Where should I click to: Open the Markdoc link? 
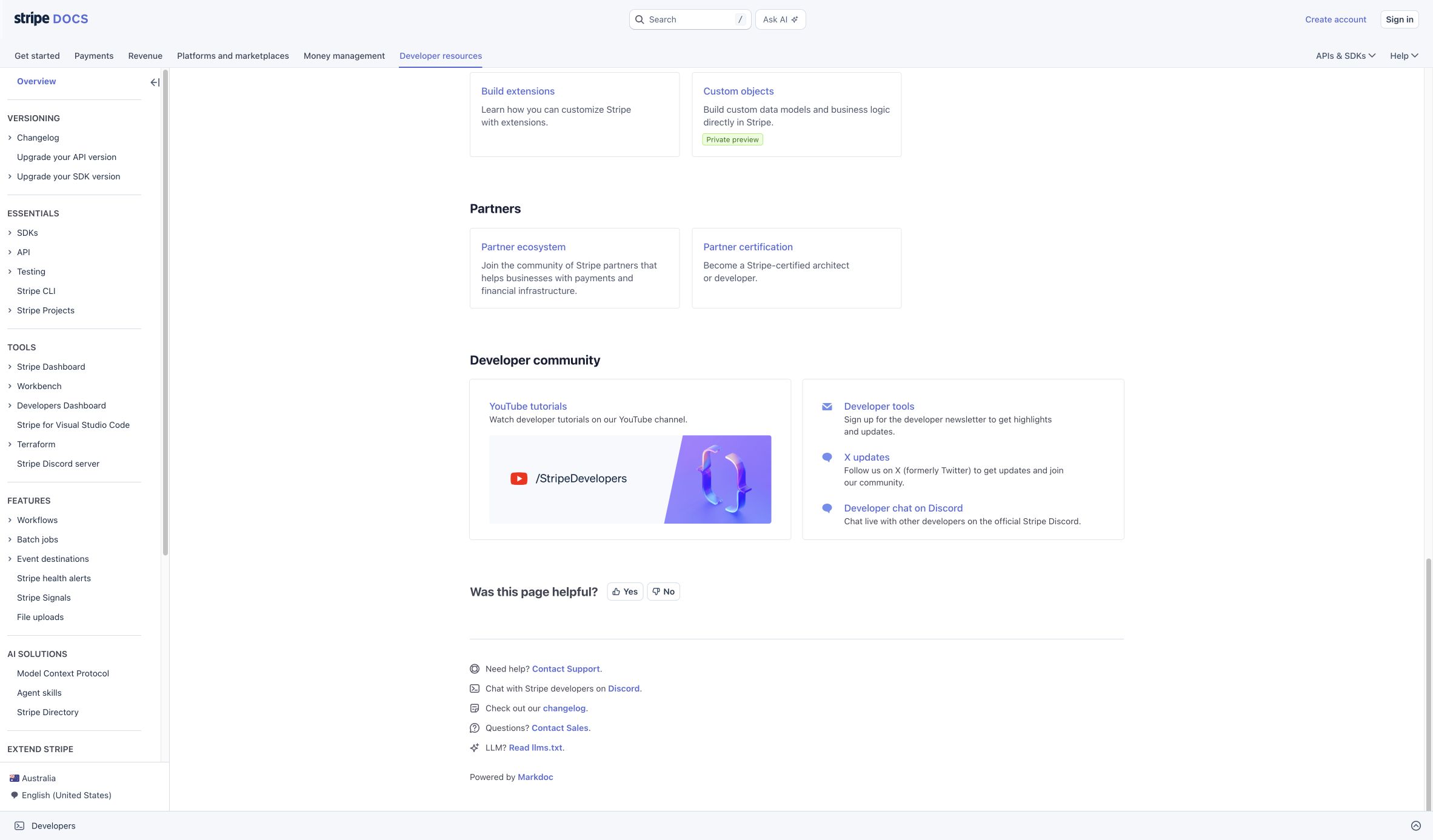coord(535,777)
